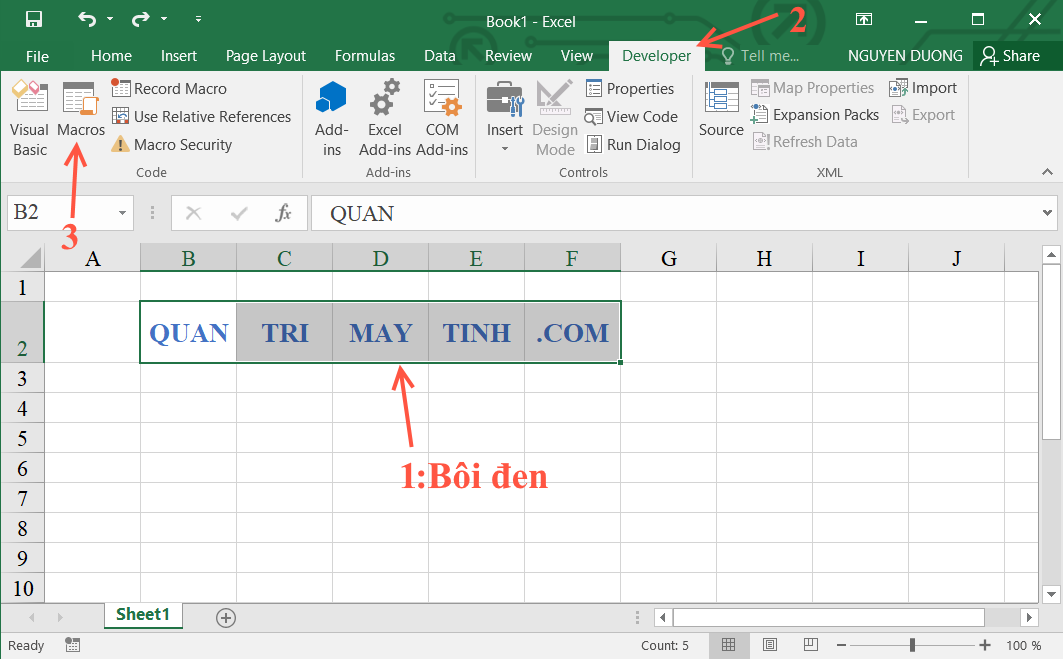The image size is (1063, 659).
Task: Open the File tab
Action: click(x=37, y=56)
